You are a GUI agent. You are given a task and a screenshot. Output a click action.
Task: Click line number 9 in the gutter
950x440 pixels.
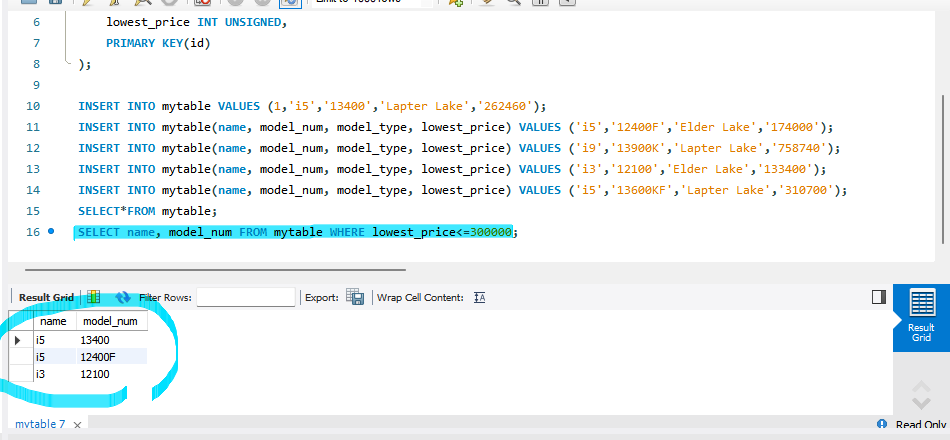tap(36, 85)
